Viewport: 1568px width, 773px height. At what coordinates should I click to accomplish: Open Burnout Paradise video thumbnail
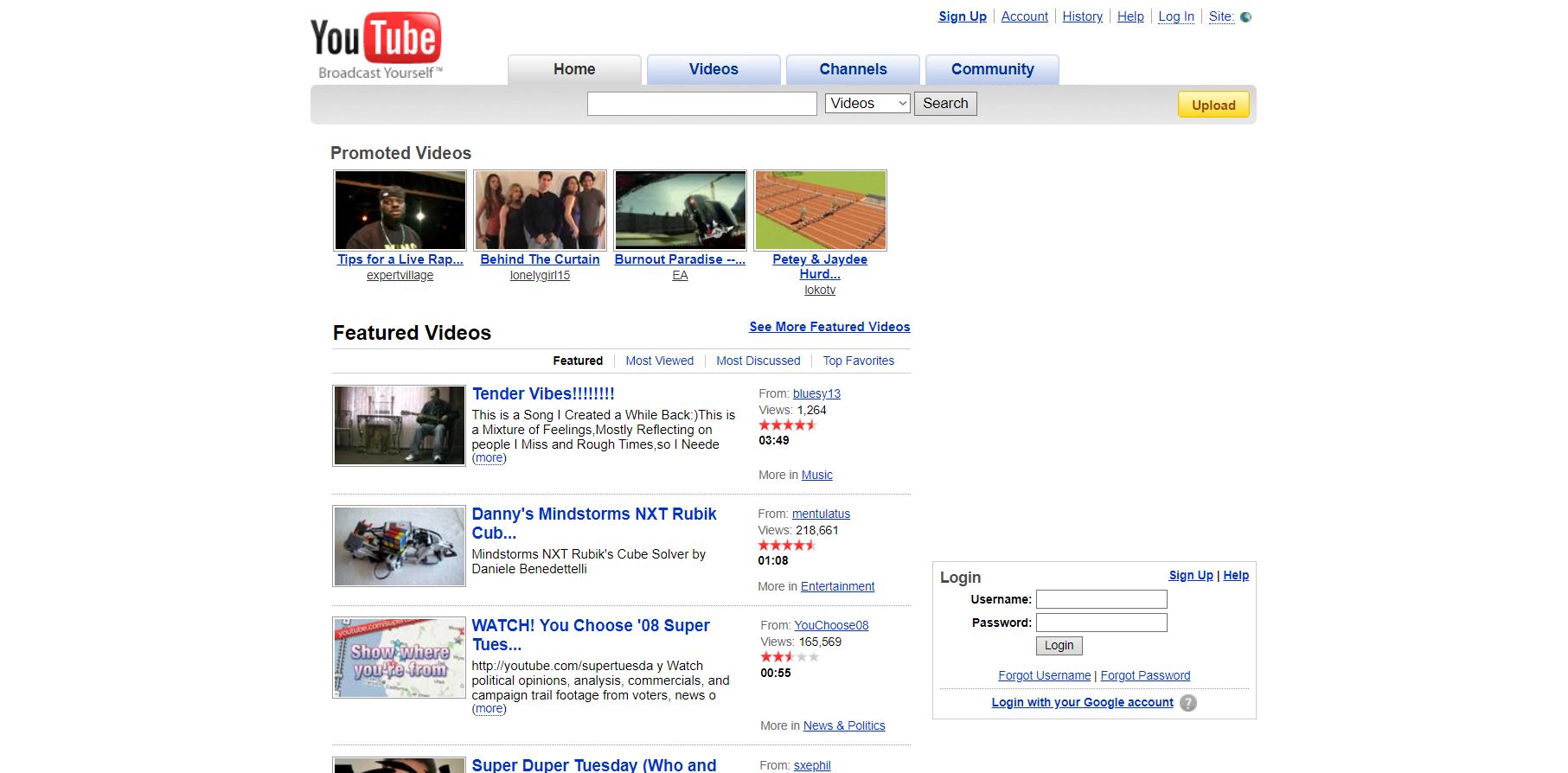coord(680,210)
